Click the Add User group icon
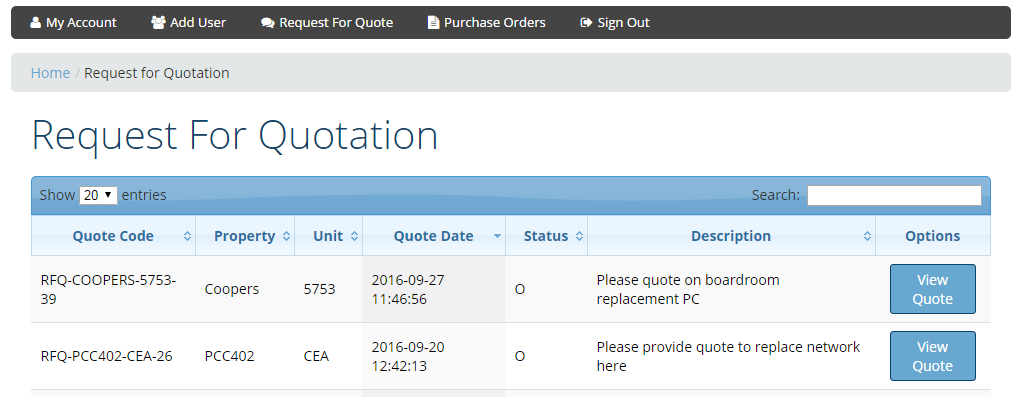 pyautogui.click(x=158, y=22)
